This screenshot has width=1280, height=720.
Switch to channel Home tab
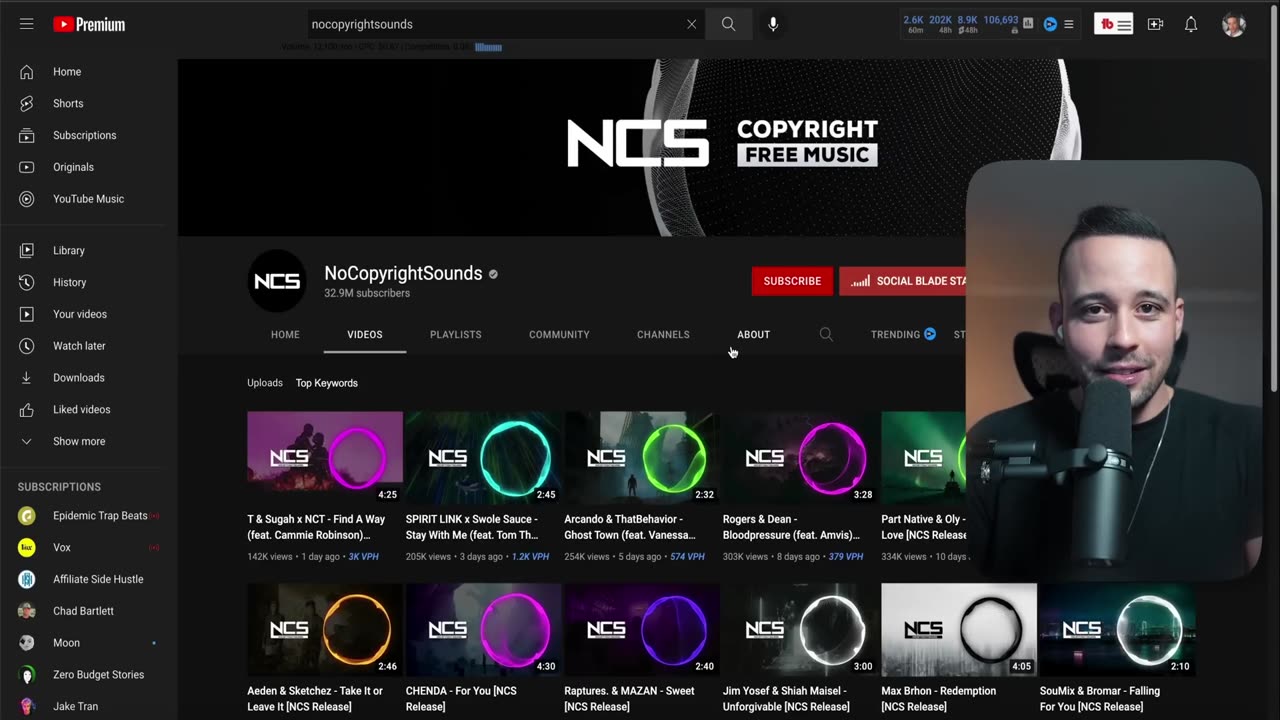[x=285, y=335]
